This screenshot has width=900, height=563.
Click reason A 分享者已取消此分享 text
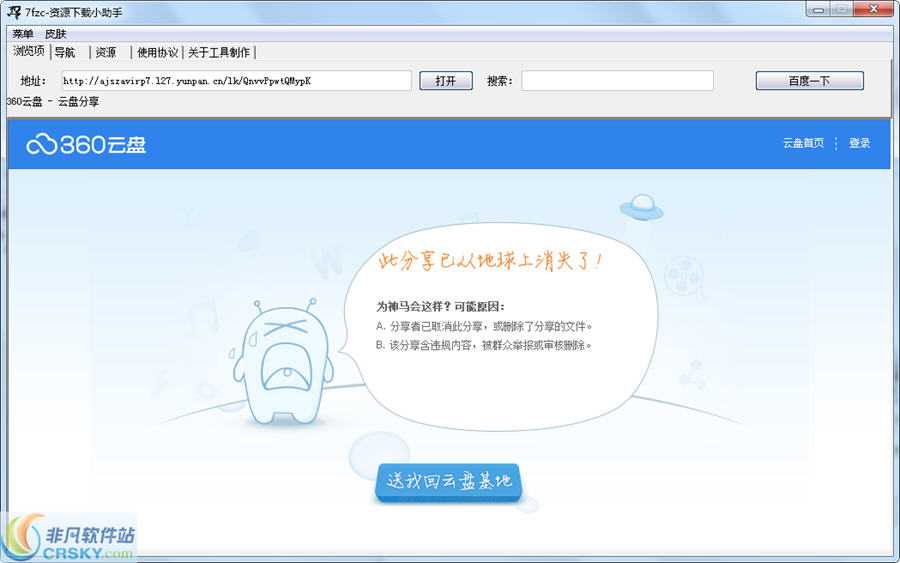pos(484,326)
